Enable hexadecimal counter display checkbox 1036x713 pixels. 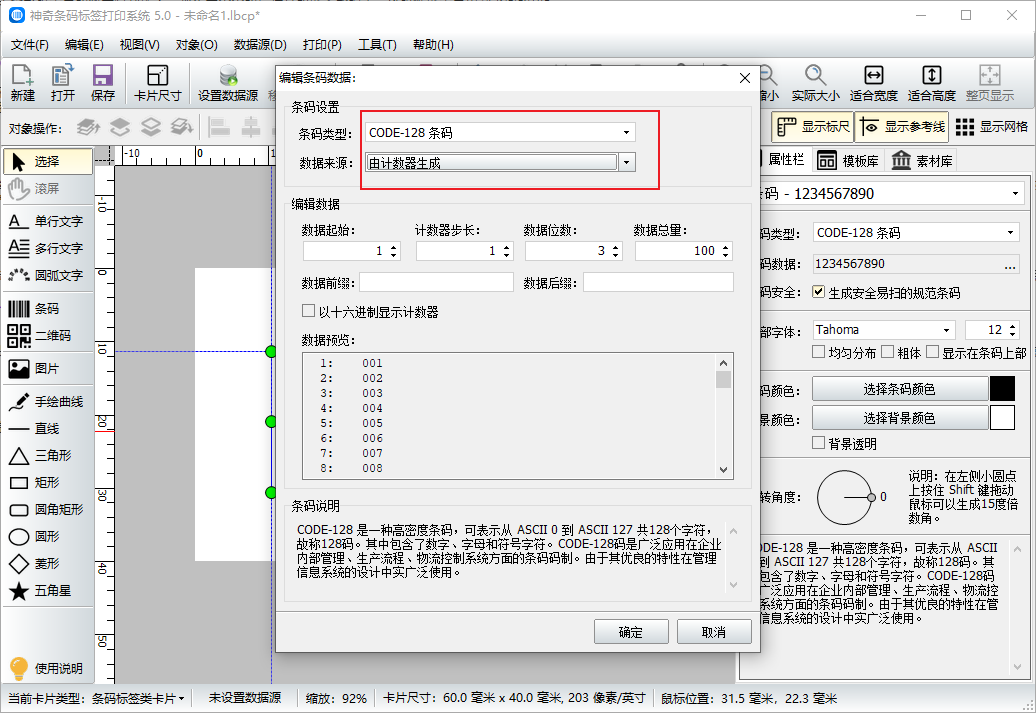[309, 312]
